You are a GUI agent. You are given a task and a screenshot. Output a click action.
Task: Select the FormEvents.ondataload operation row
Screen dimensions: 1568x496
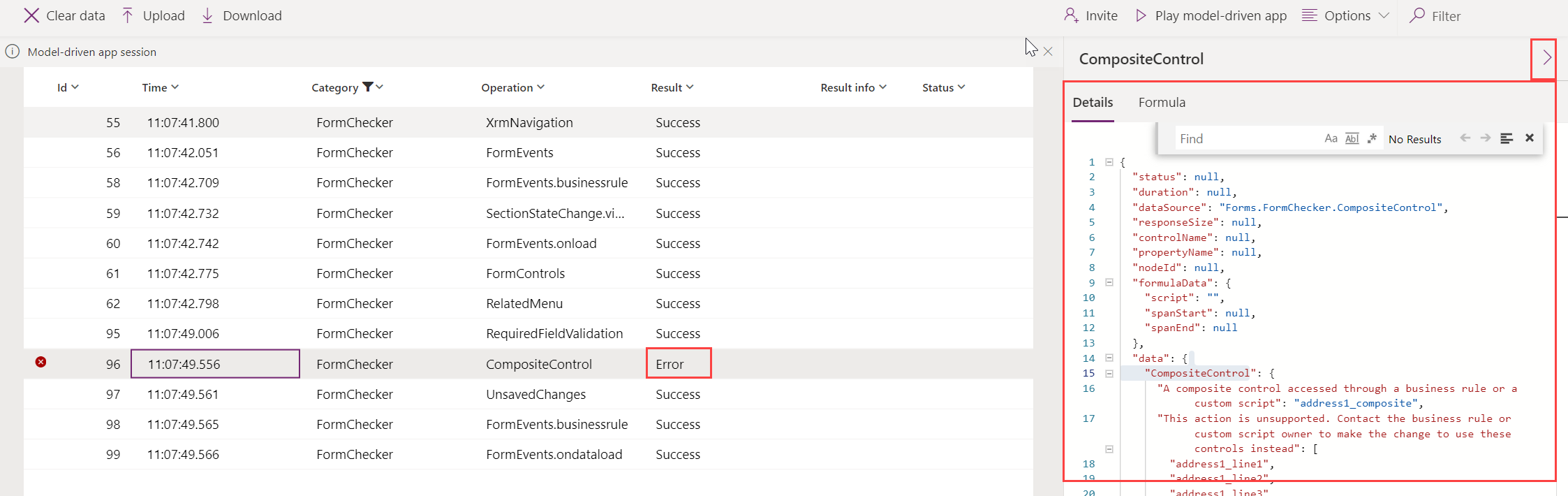528,454
